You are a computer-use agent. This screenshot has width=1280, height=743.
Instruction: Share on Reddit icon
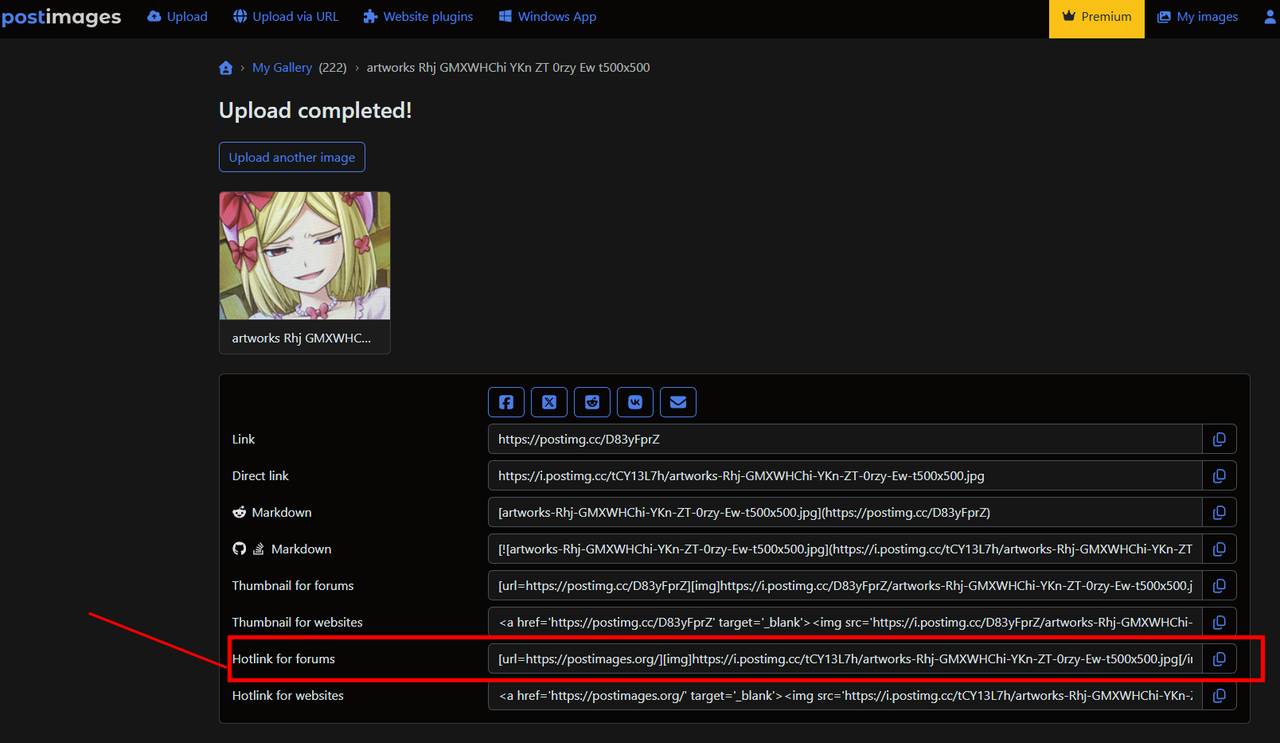point(592,402)
